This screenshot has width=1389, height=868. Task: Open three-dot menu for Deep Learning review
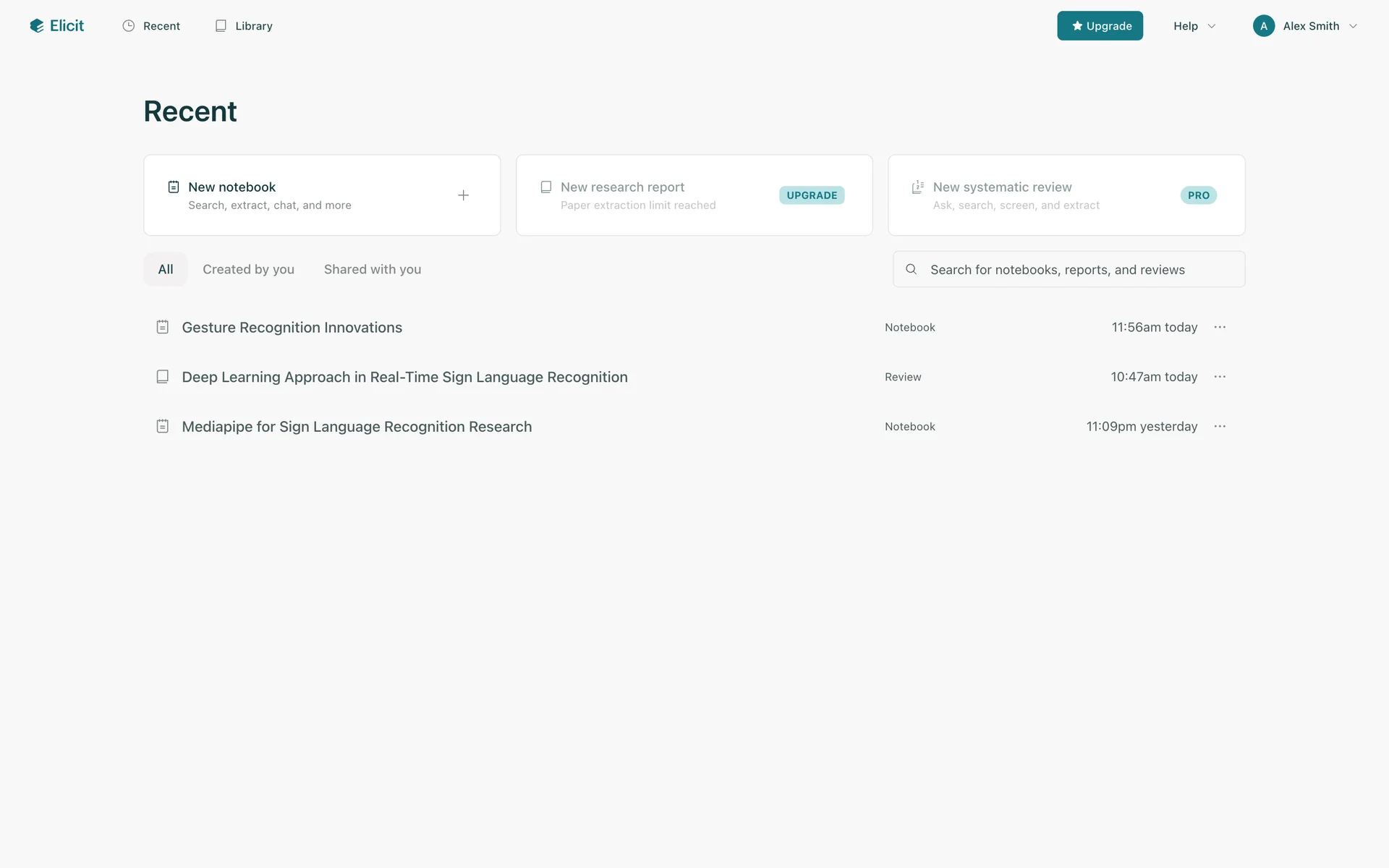(1220, 377)
